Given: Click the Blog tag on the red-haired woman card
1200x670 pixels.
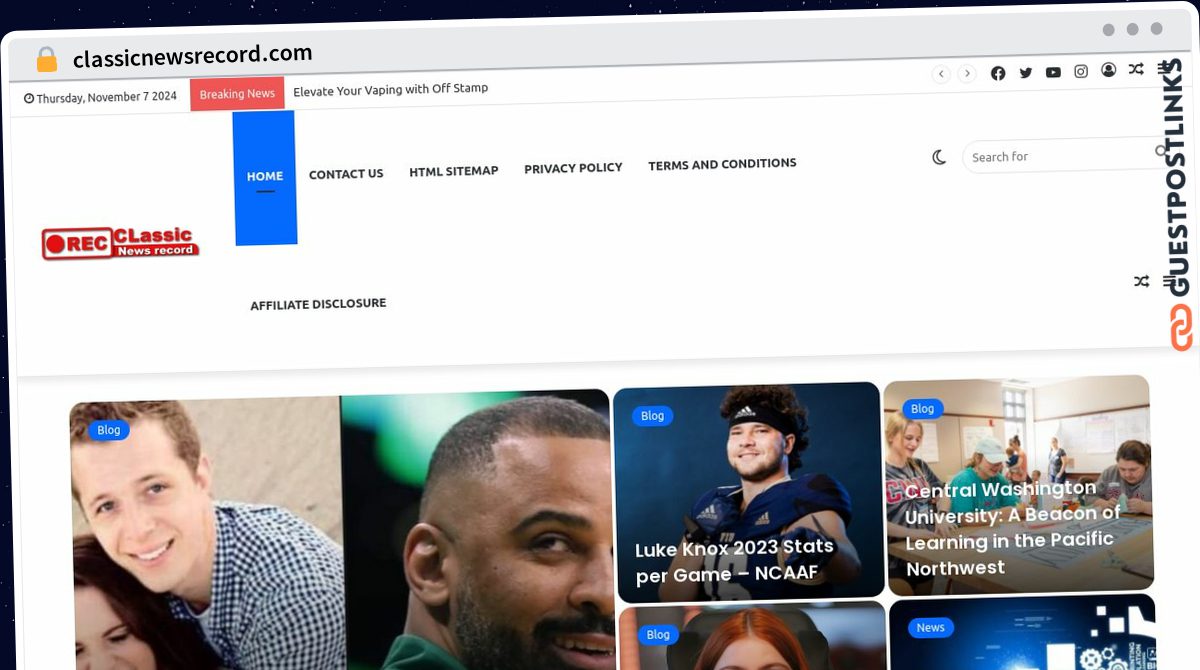Looking at the screenshot, I should coord(658,635).
